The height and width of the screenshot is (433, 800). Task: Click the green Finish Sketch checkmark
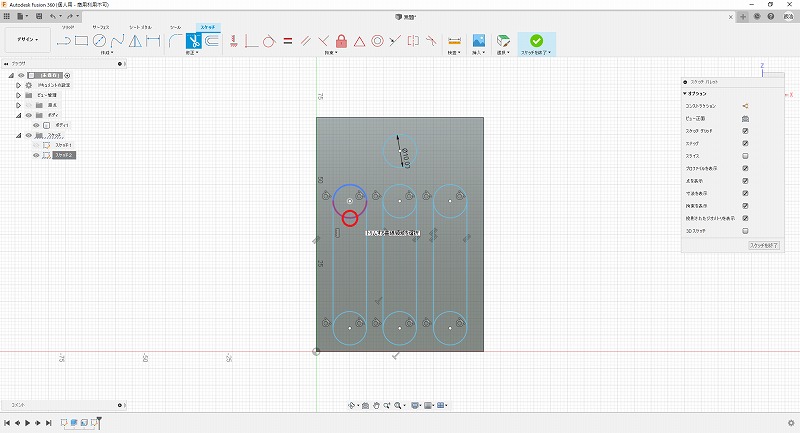point(537,41)
